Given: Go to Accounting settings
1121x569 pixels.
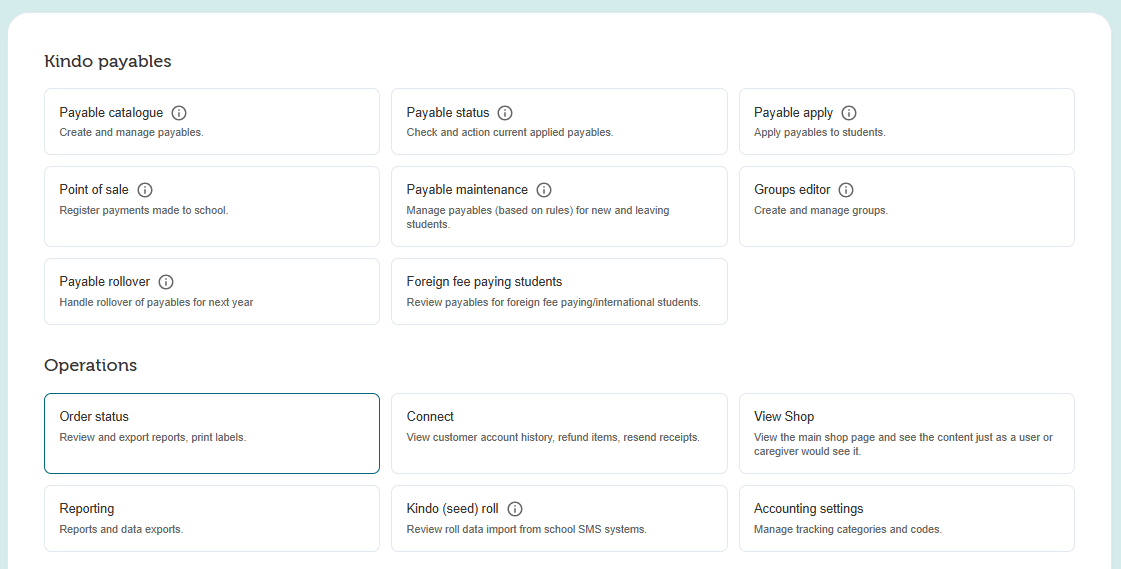Looking at the screenshot, I should pos(905,518).
